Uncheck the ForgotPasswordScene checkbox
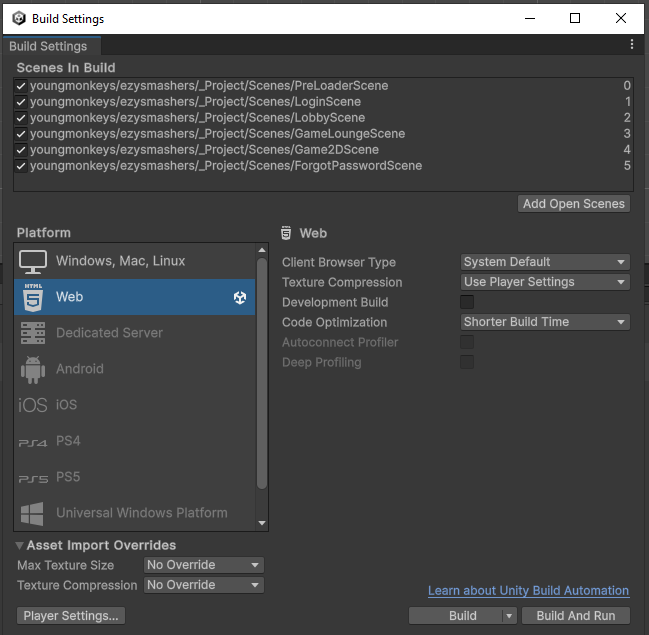This screenshot has height=635, width=649. (x=21, y=166)
